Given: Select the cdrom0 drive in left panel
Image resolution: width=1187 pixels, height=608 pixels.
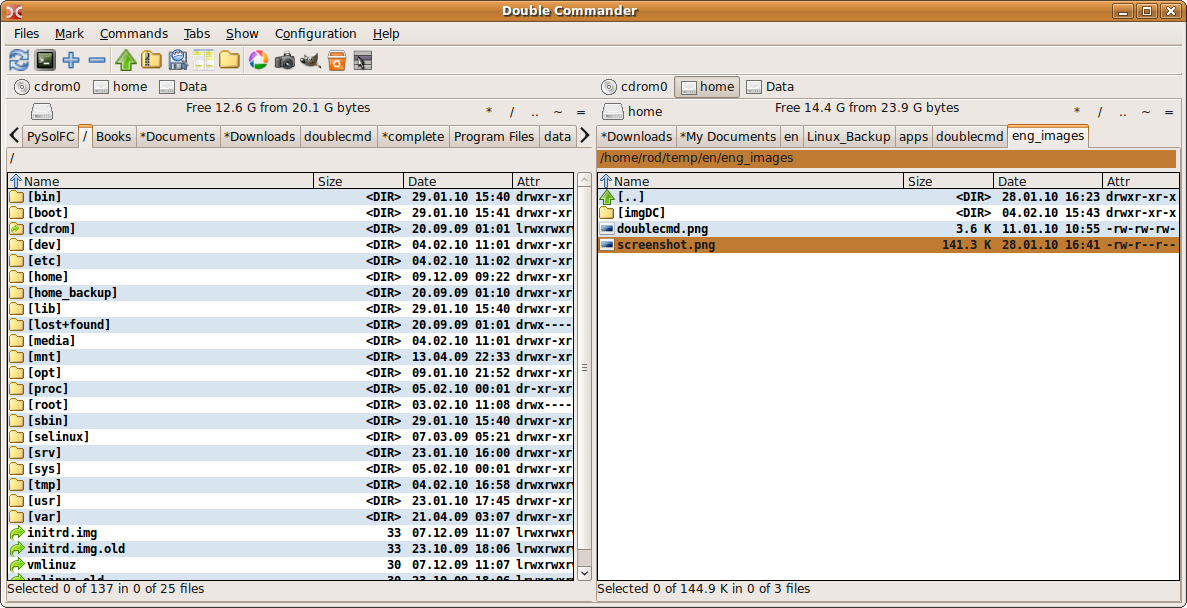Looking at the screenshot, I should tap(48, 87).
